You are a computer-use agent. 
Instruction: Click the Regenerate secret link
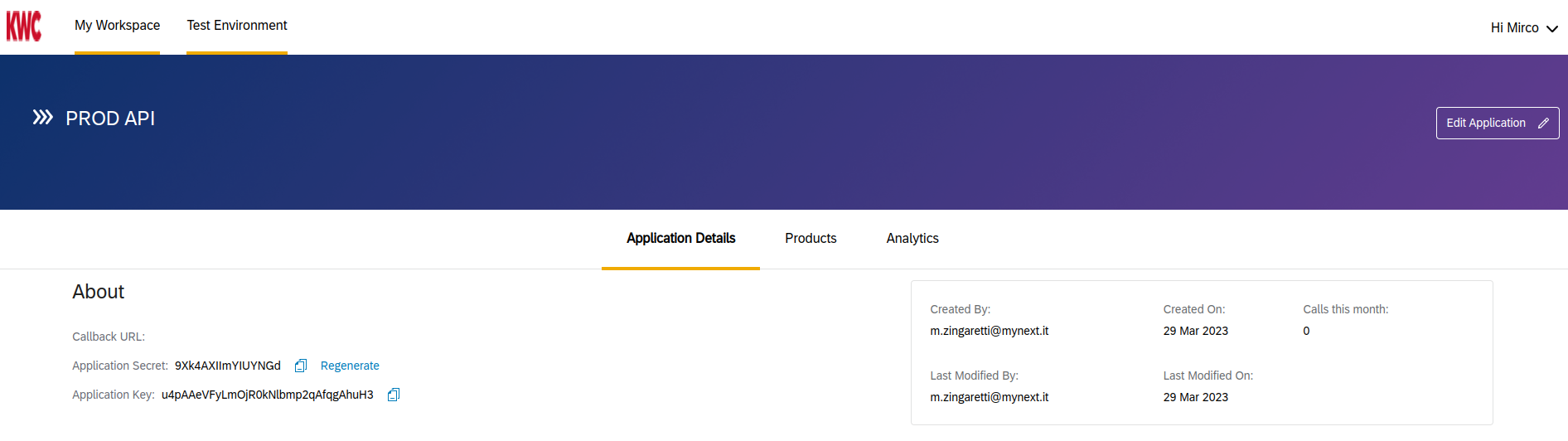[350, 366]
